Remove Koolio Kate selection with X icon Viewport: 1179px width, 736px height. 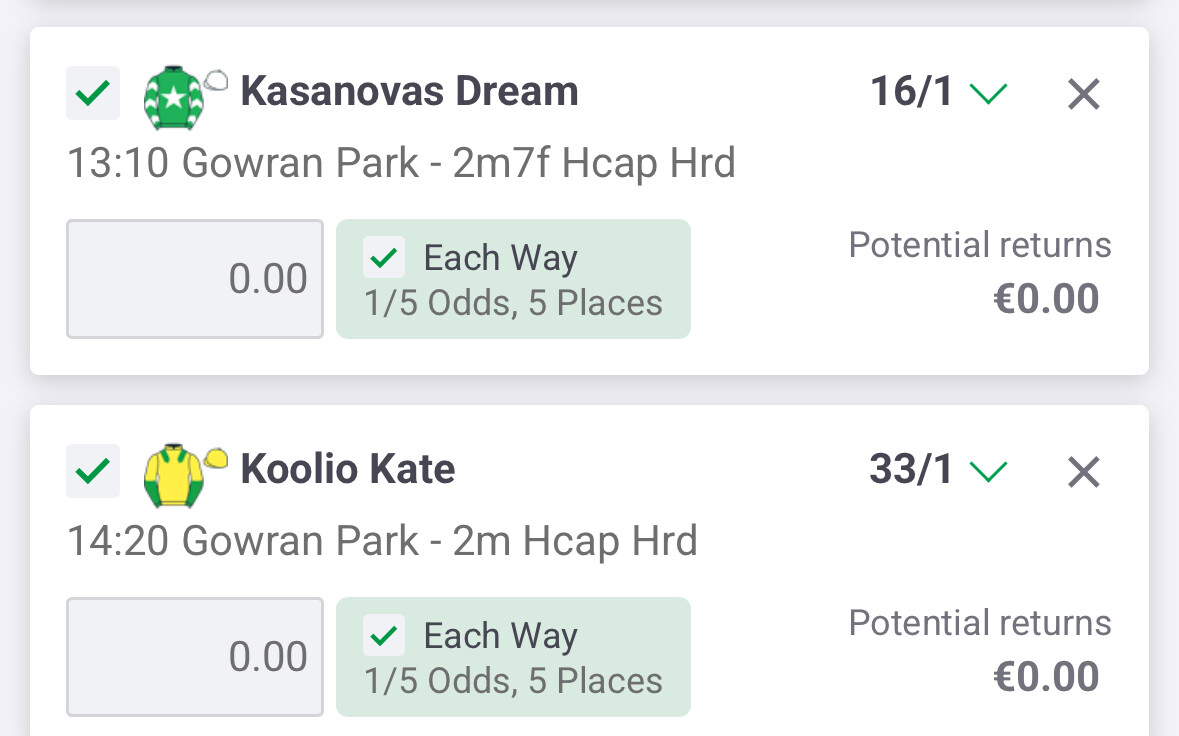(x=1084, y=473)
